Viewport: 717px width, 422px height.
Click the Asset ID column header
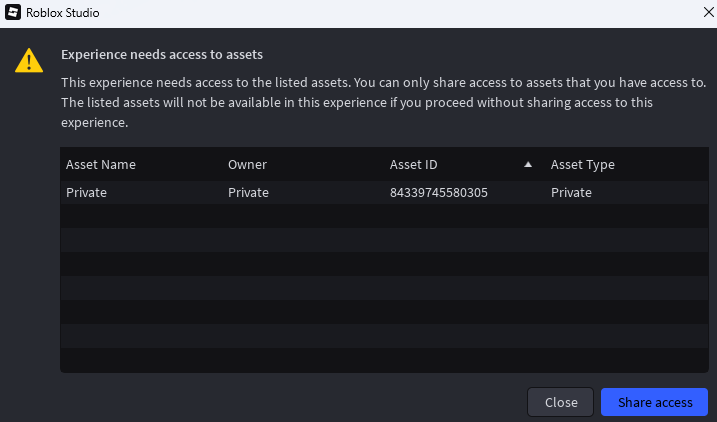[413, 165]
